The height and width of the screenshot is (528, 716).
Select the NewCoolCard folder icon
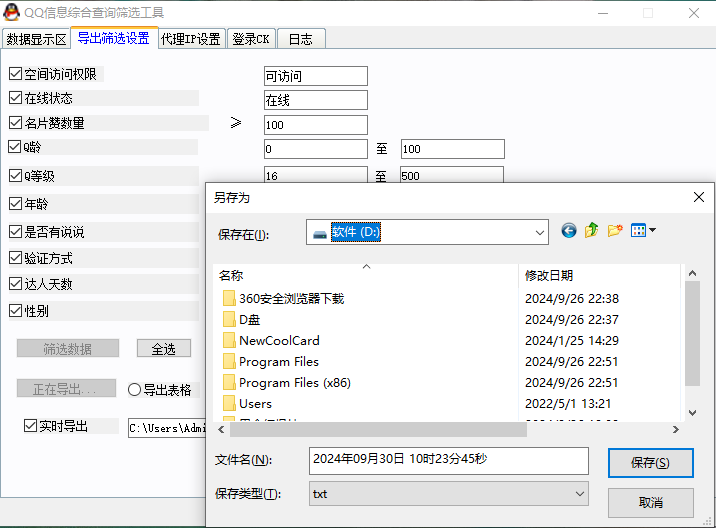click(x=229, y=341)
